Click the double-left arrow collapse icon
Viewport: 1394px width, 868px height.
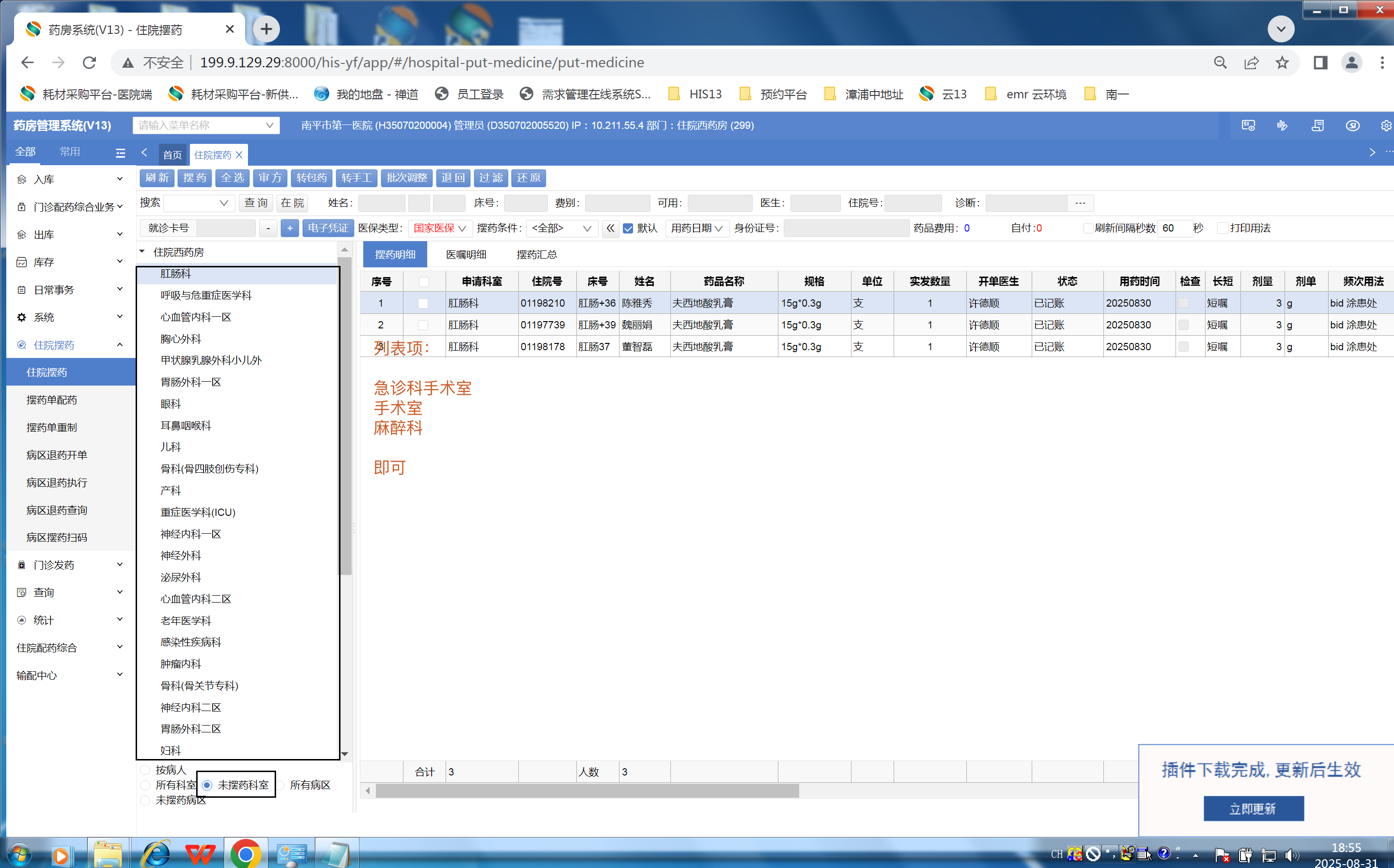click(610, 229)
